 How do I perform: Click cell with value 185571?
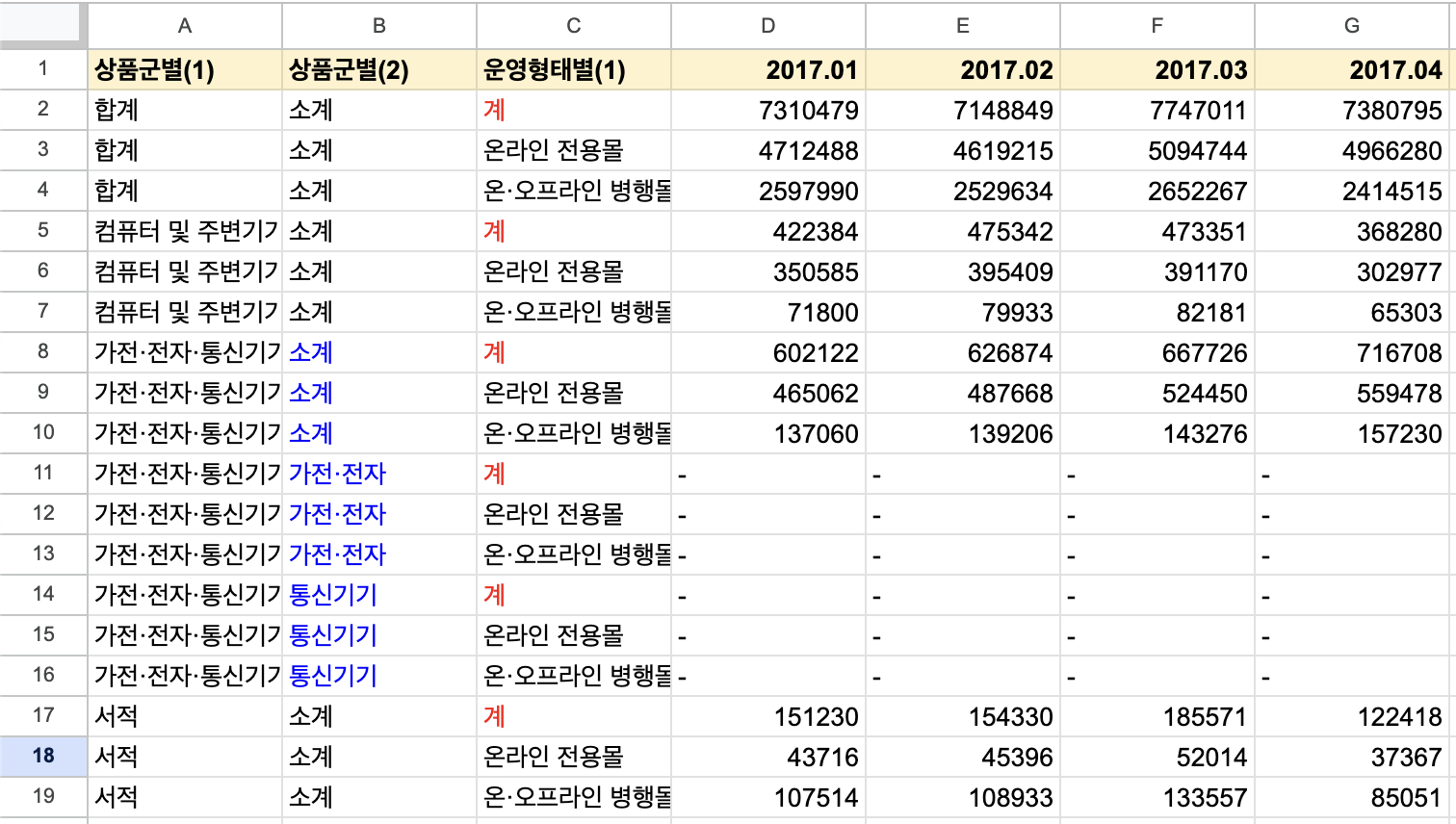point(1157,716)
